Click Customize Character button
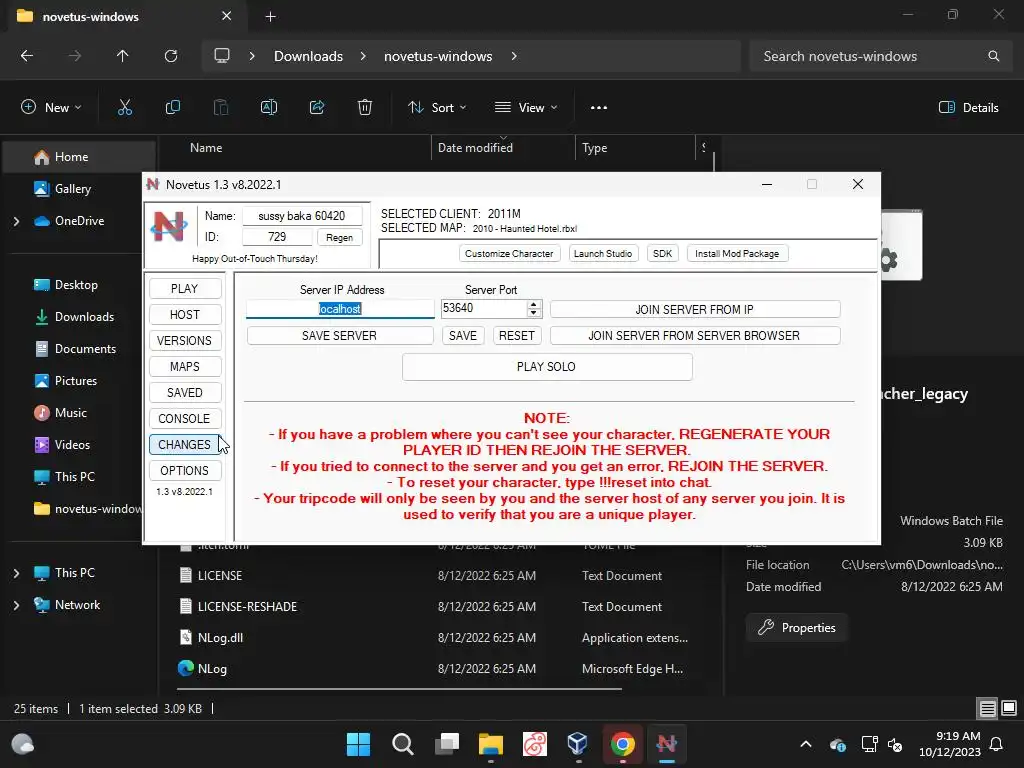 click(x=509, y=253)
